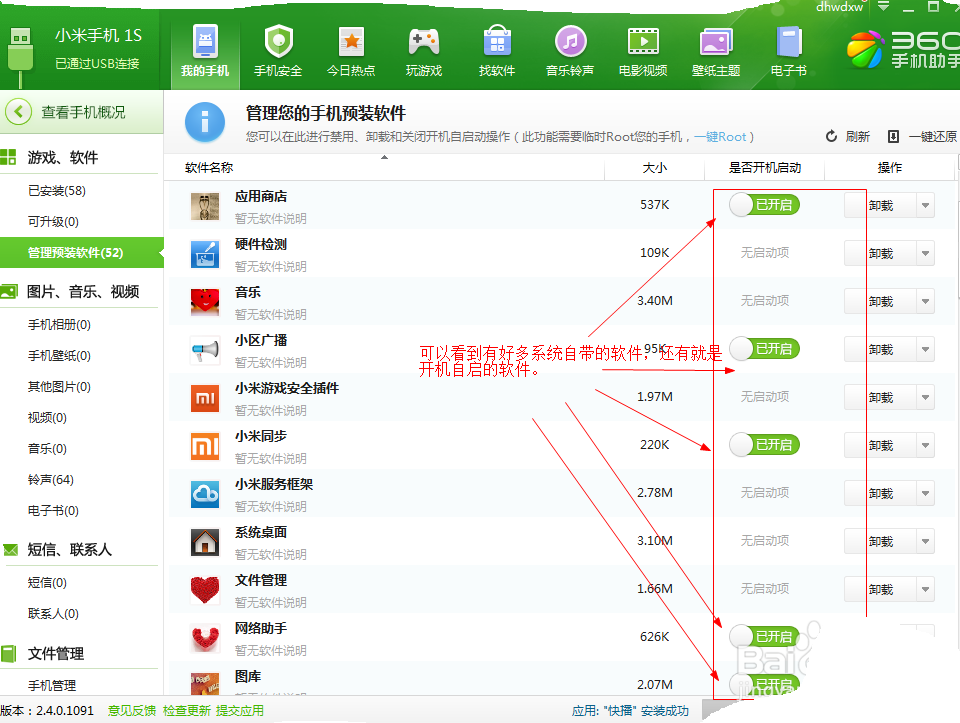This screenshot has height=723, width=960.
Task: Click the 一键Root link
Action: tap(720, 137)
